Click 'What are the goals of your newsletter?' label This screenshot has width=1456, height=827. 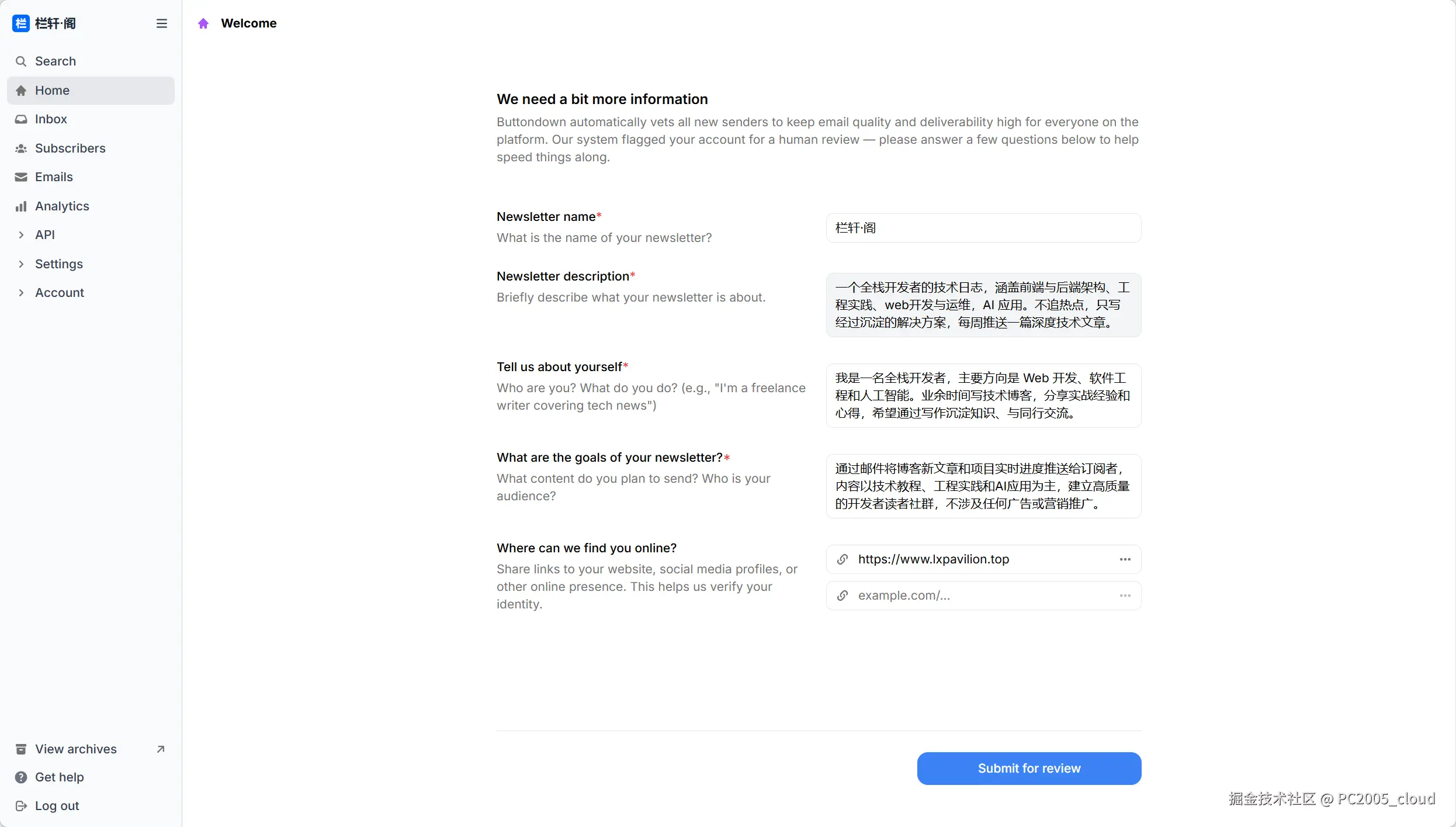[x=610, y=458]
